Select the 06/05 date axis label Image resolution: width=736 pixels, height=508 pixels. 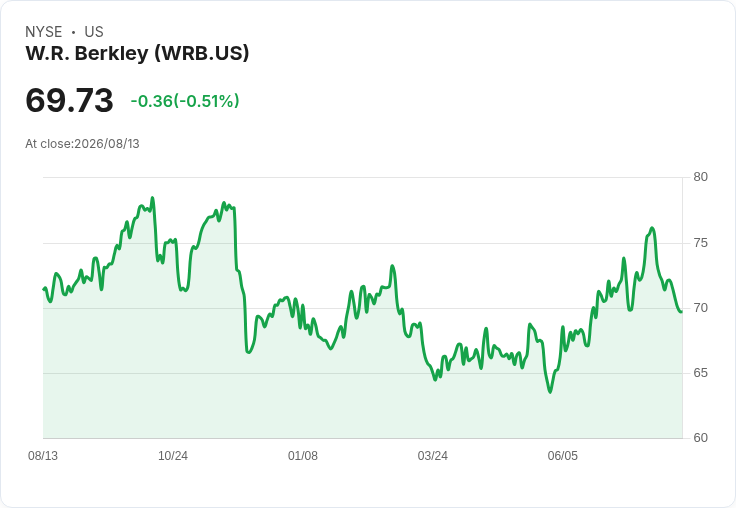click(562, 456)
